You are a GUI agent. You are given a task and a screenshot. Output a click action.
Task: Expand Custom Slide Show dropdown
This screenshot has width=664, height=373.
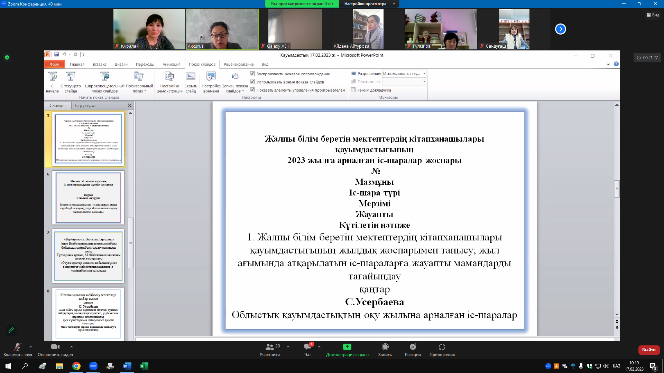tap(139, 82)
